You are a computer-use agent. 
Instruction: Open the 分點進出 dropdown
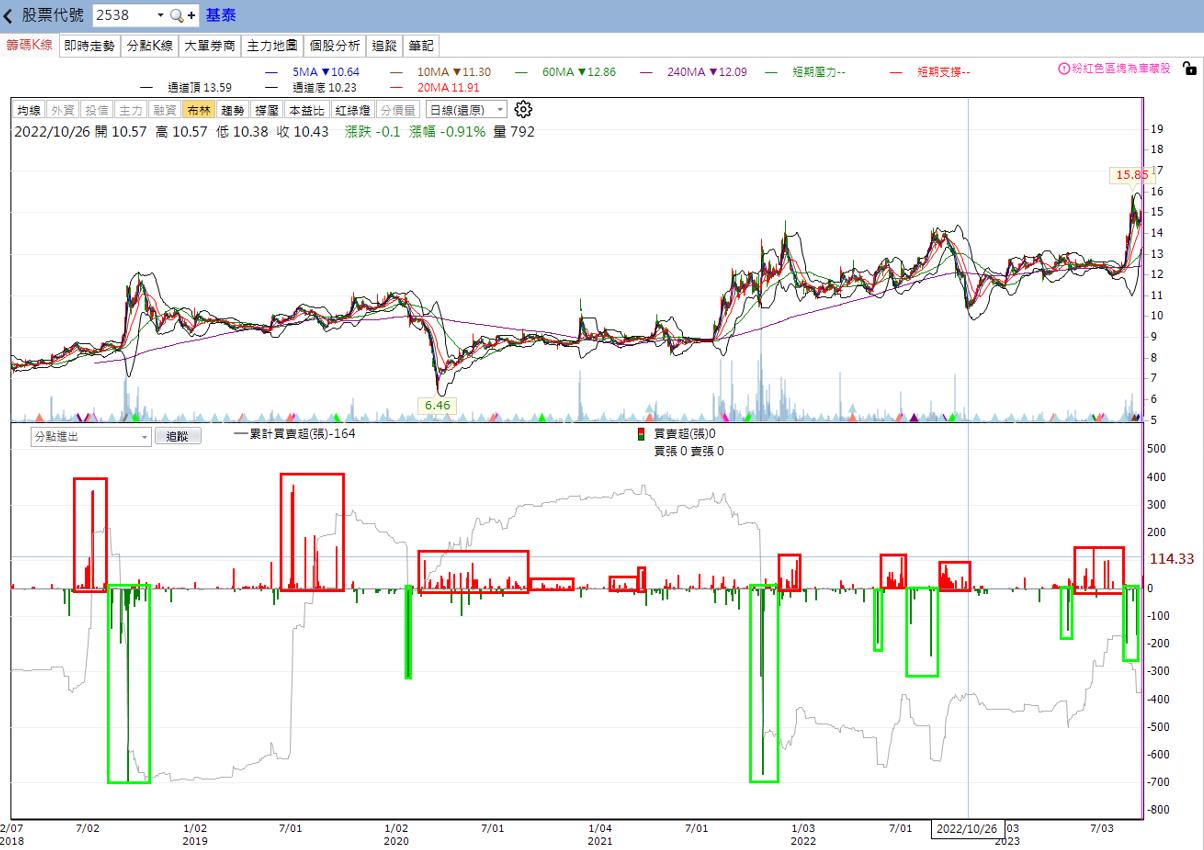tap(91, 436)
